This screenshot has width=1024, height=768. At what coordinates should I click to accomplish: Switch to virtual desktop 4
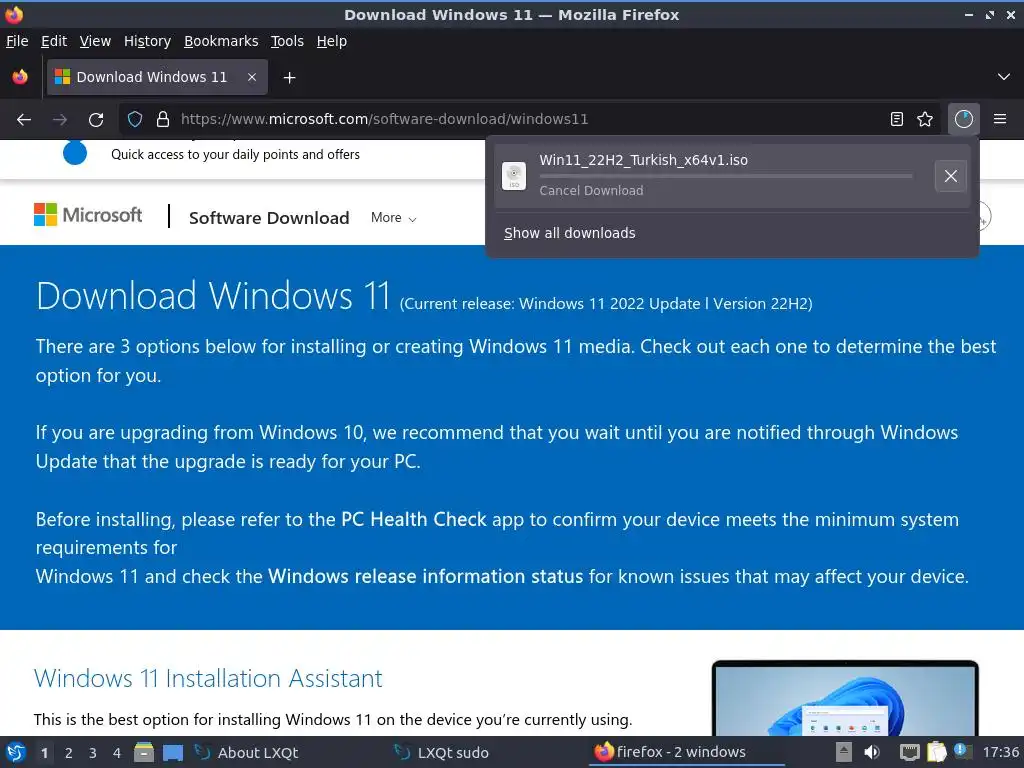click(117, 753)
